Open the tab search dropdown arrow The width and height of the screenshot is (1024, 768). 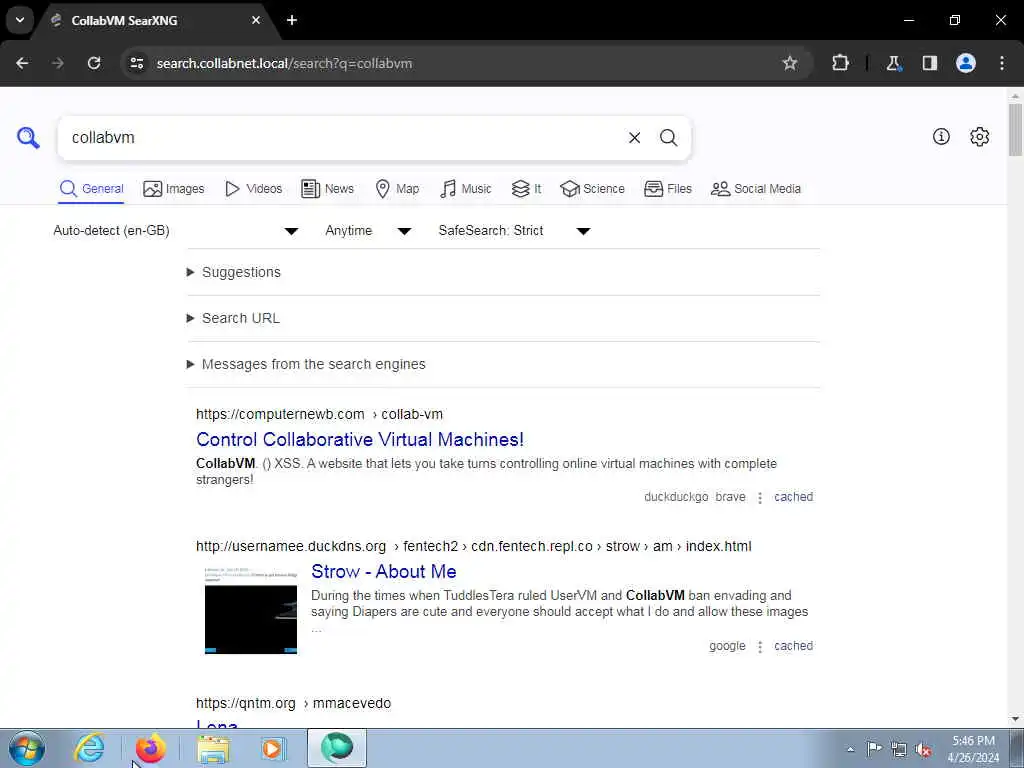(20, 20)
